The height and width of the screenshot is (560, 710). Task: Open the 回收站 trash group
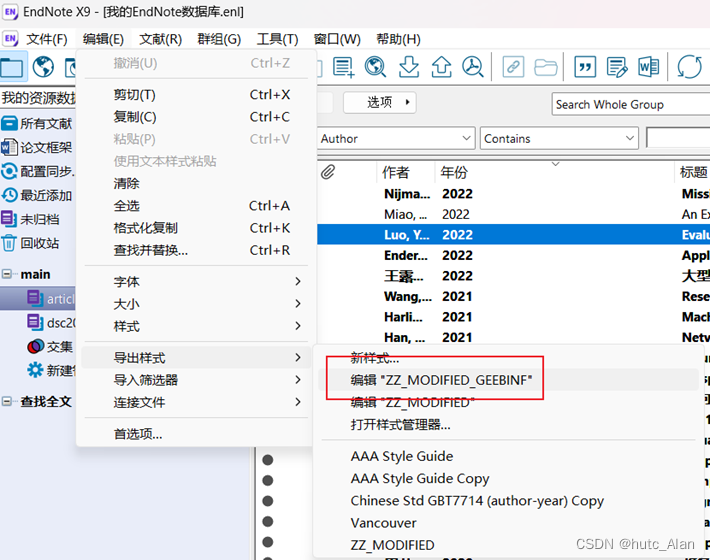click(31, 243)
